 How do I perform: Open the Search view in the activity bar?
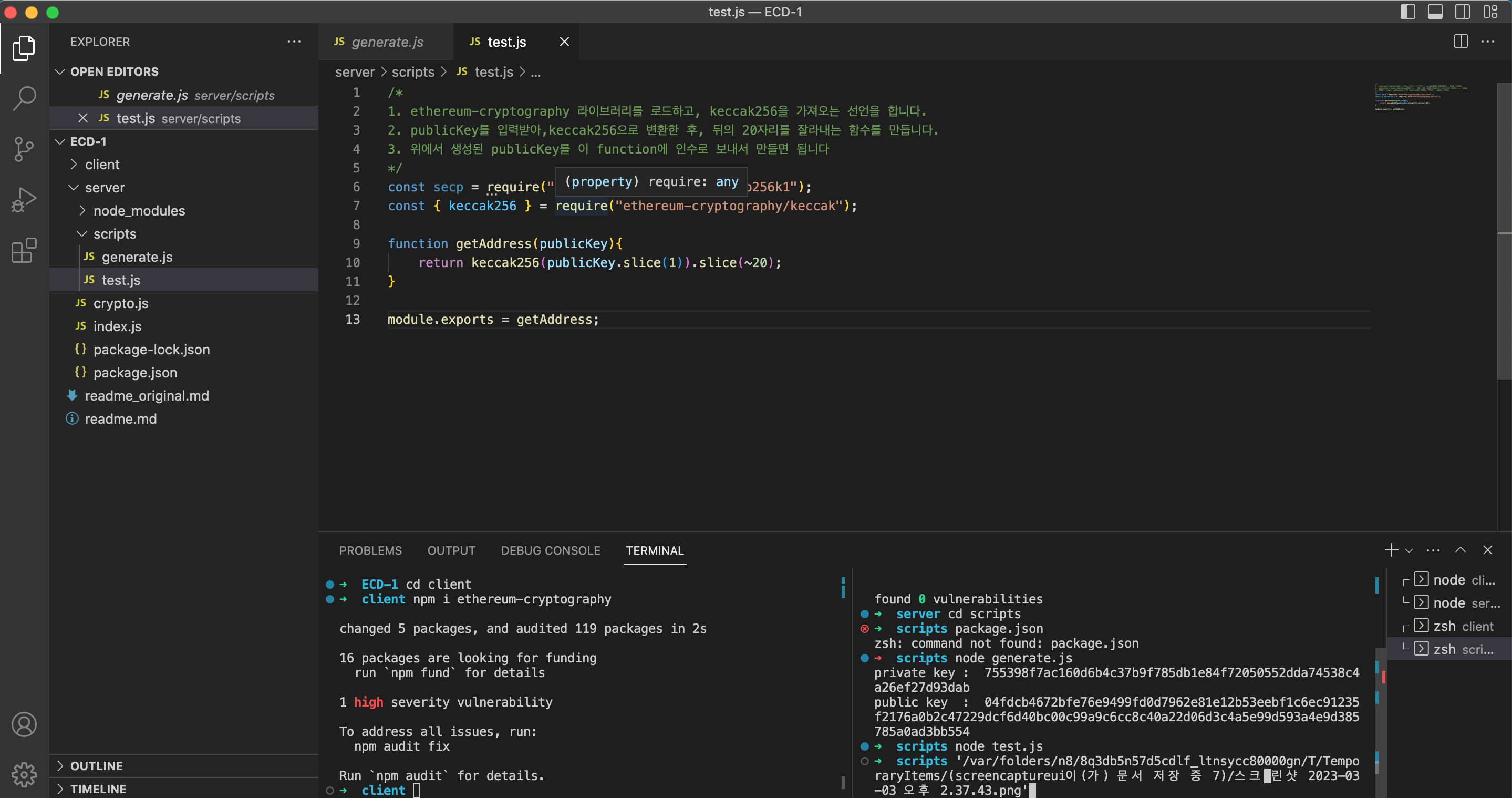coord(24,98)
